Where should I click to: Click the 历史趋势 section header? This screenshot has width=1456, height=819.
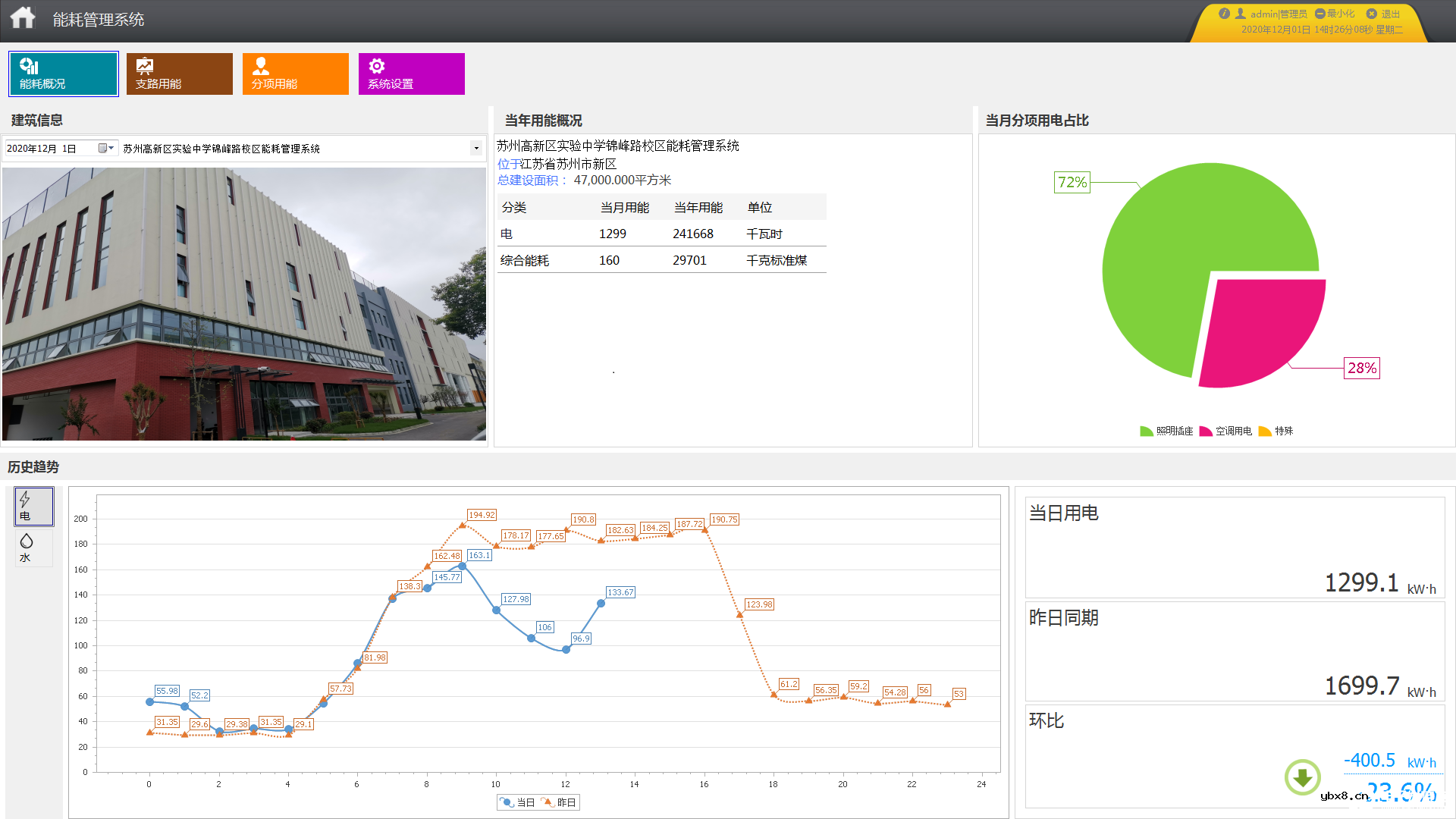click(x=32, y=468)
